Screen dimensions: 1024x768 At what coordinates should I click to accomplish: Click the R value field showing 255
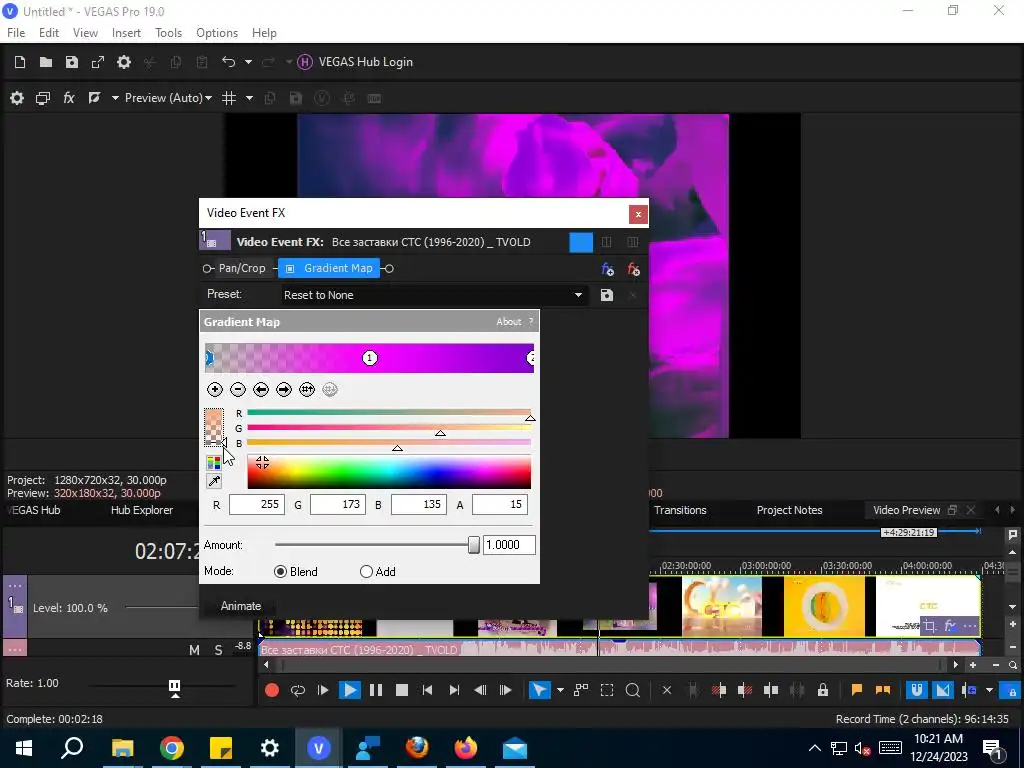(x=257, y=504)
